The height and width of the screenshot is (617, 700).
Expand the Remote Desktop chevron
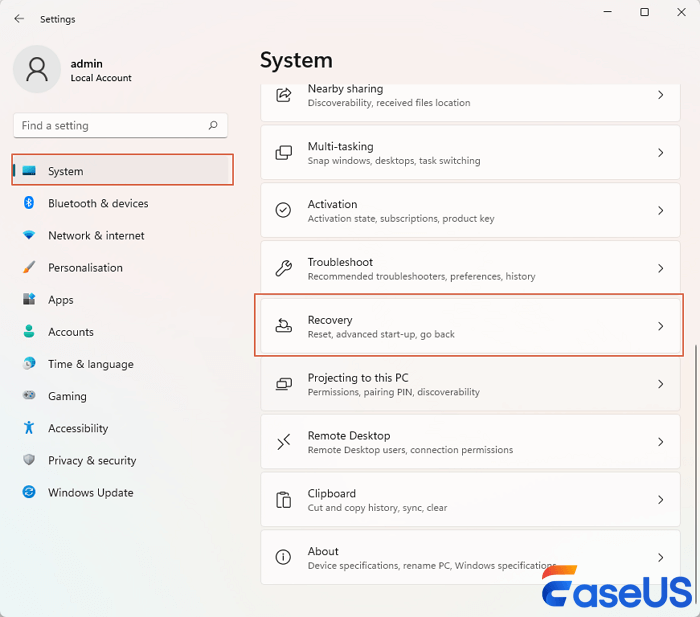point(660,441)
